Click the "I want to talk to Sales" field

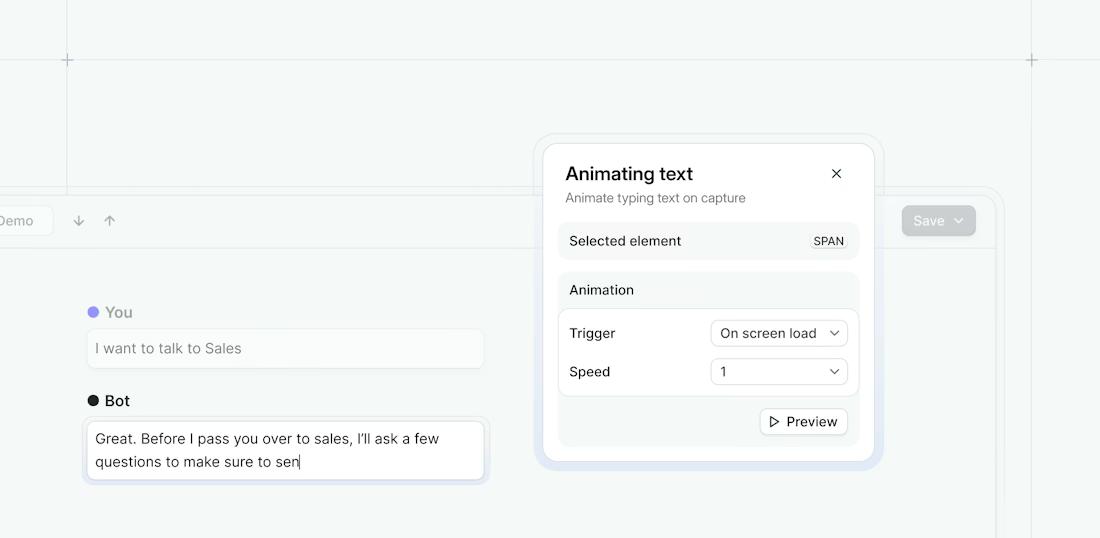[285, 349]
